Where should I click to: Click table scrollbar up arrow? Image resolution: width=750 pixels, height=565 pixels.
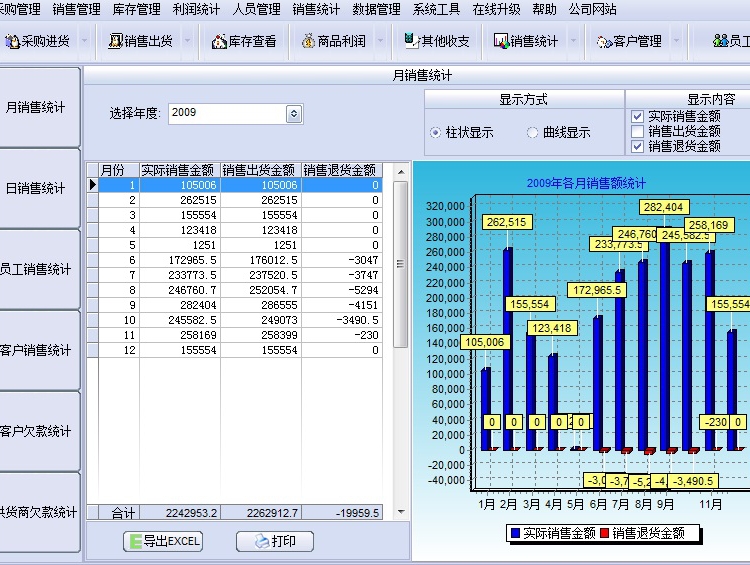click(401, 172)
